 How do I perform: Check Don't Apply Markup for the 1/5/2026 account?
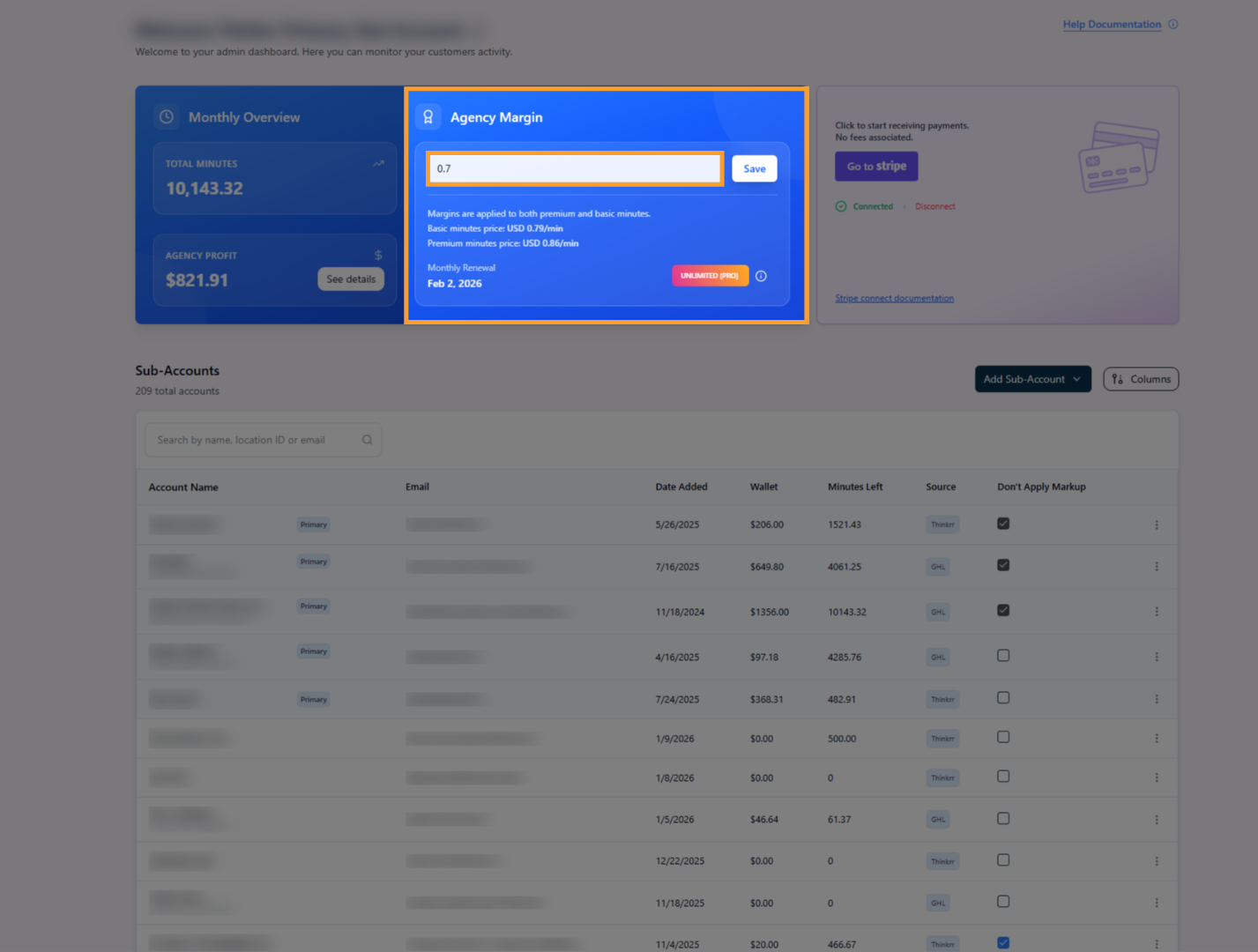point(1003,819)
